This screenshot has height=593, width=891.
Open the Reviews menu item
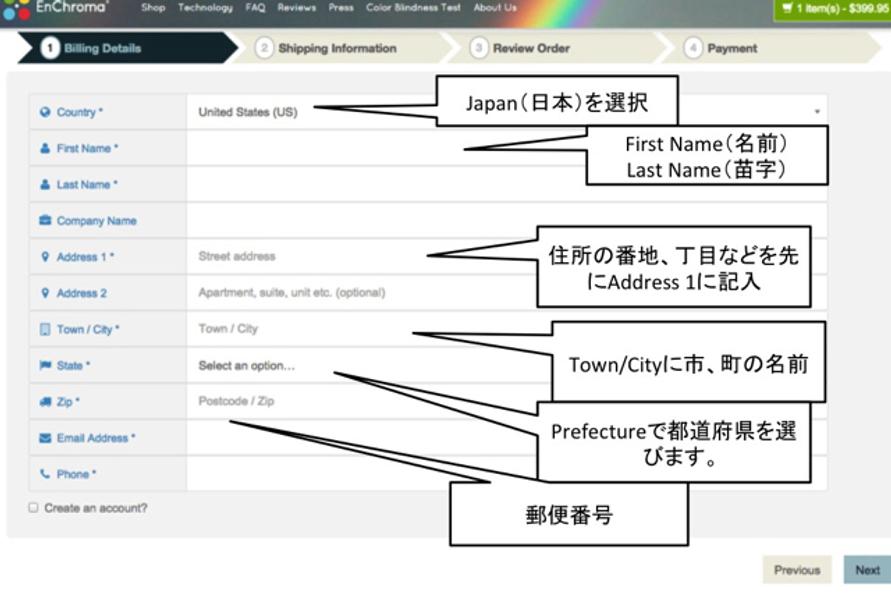[x=297, y=7]
